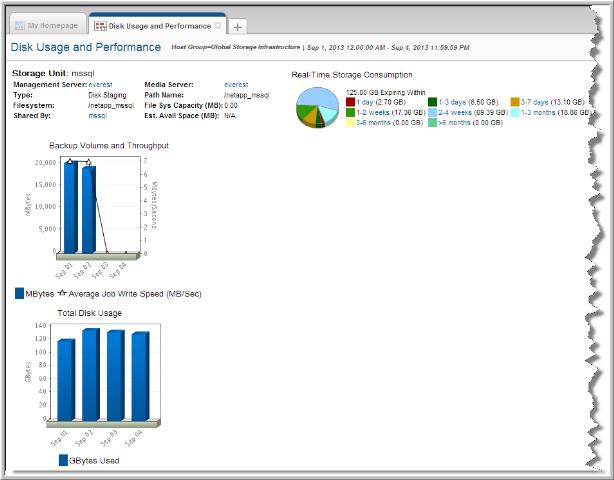
Task: Open a new tab with the plus button
Action: (238, 25)
